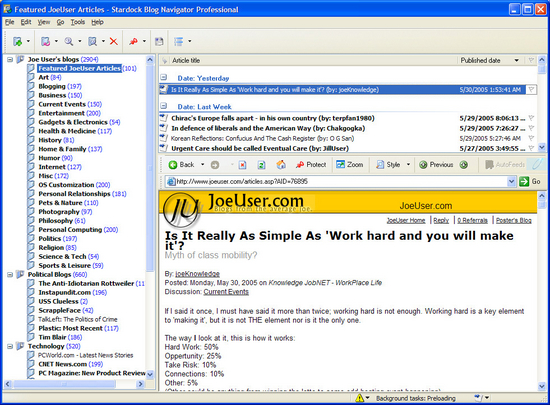
Task: Collapse the Political Blogs tree node
Action: [x=10, y=275]
